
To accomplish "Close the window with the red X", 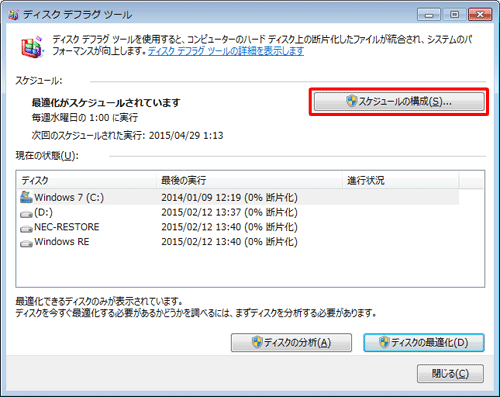I will (x=480, y=15).
